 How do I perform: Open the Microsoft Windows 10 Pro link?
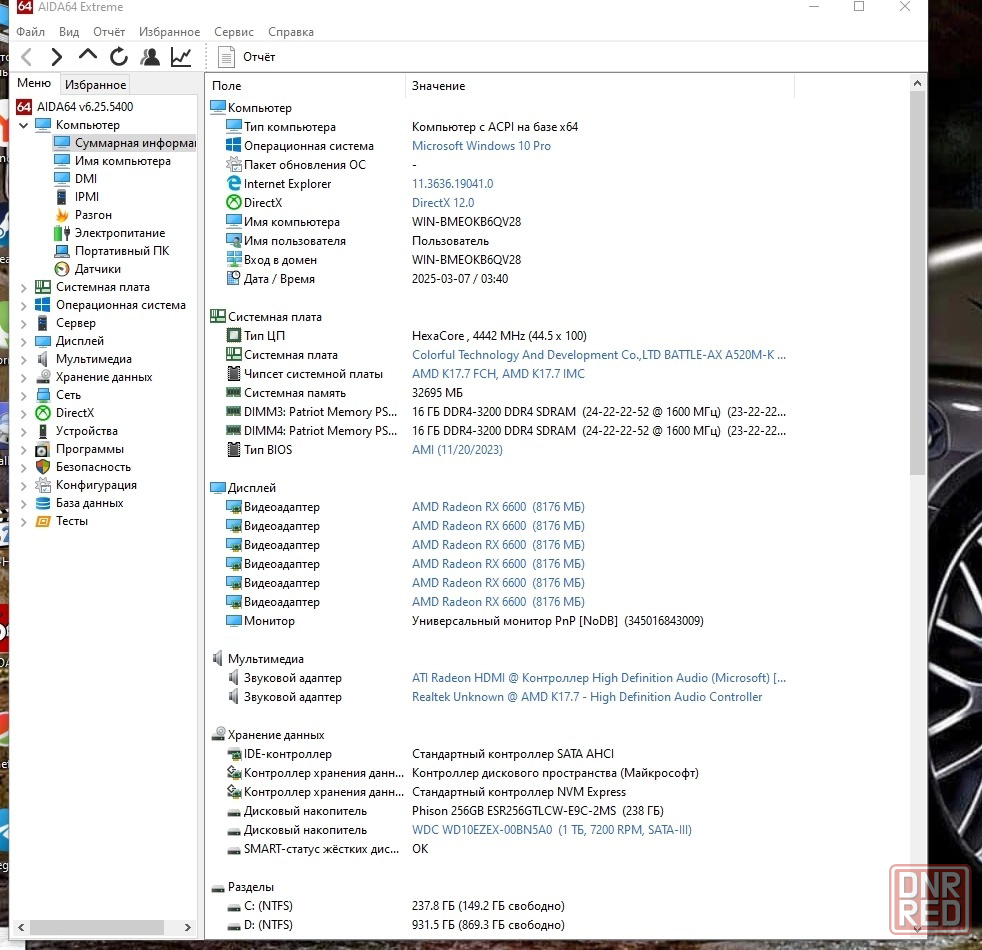pyautogui.click(x=481, y=146)
